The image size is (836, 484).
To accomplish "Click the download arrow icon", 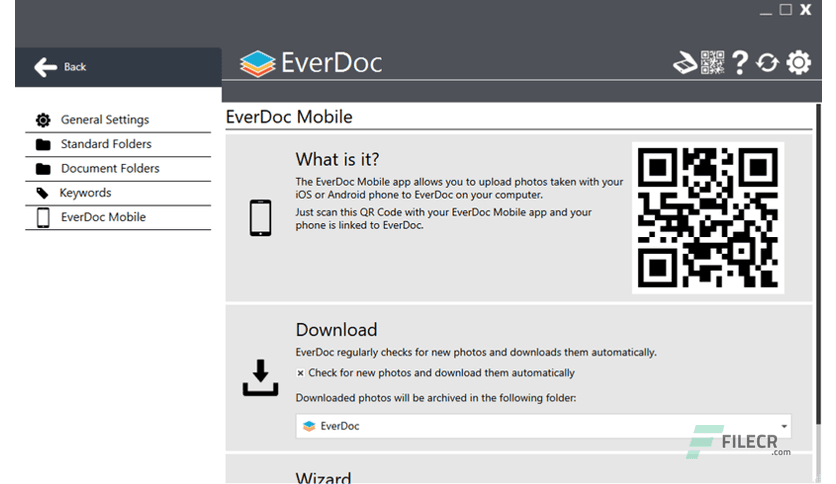I will (x=260, y=377).
